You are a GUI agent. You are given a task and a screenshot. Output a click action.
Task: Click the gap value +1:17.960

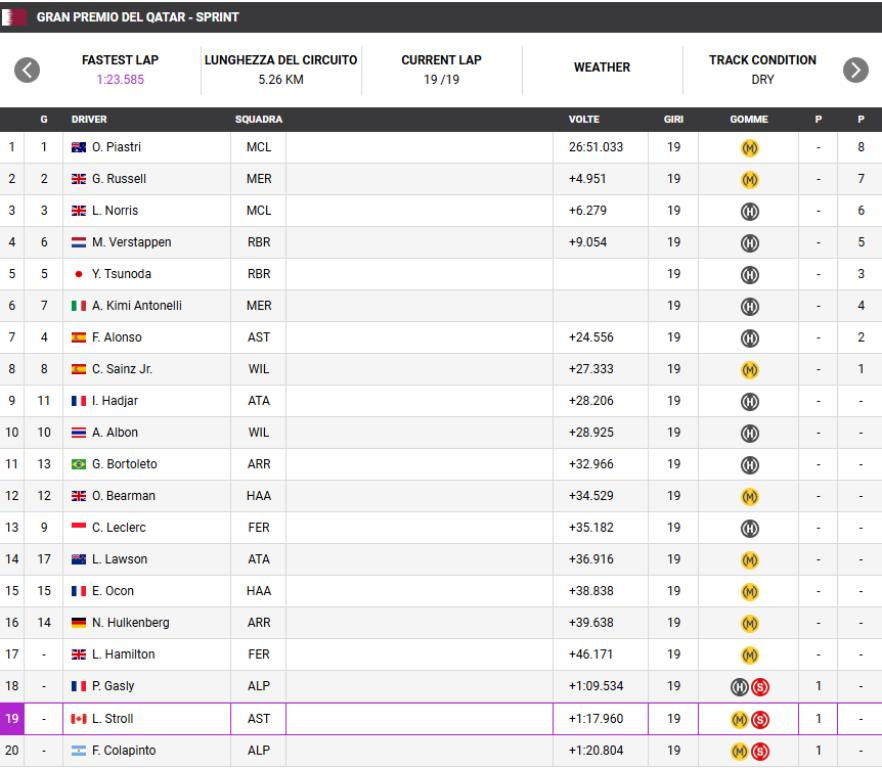click(596, 718)
